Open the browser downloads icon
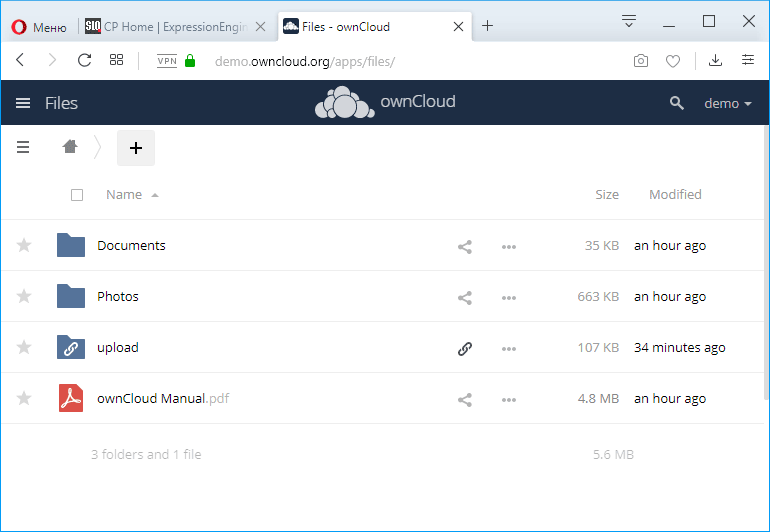This screenshot has width=770, height=532. click(715, 60)
